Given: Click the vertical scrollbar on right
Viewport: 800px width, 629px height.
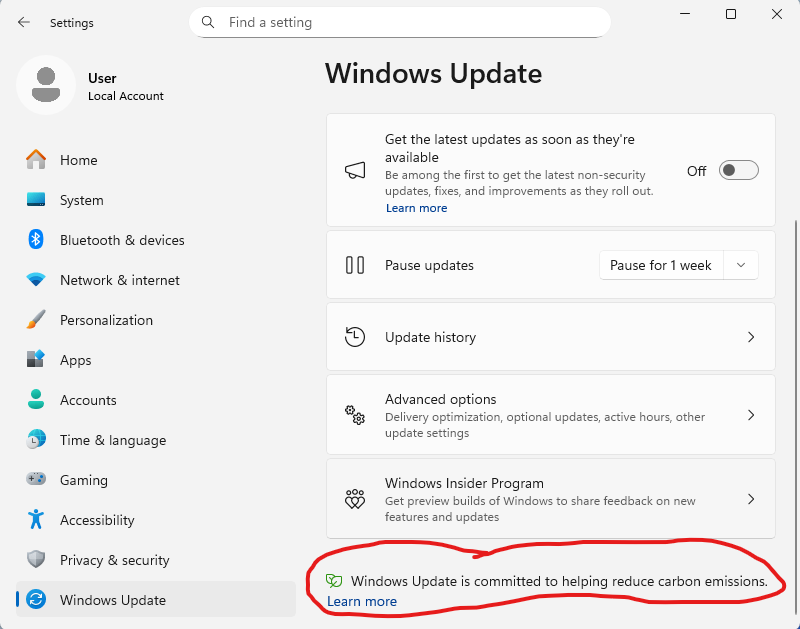Looking at the screenshot, I should click(x=795, y=416).
